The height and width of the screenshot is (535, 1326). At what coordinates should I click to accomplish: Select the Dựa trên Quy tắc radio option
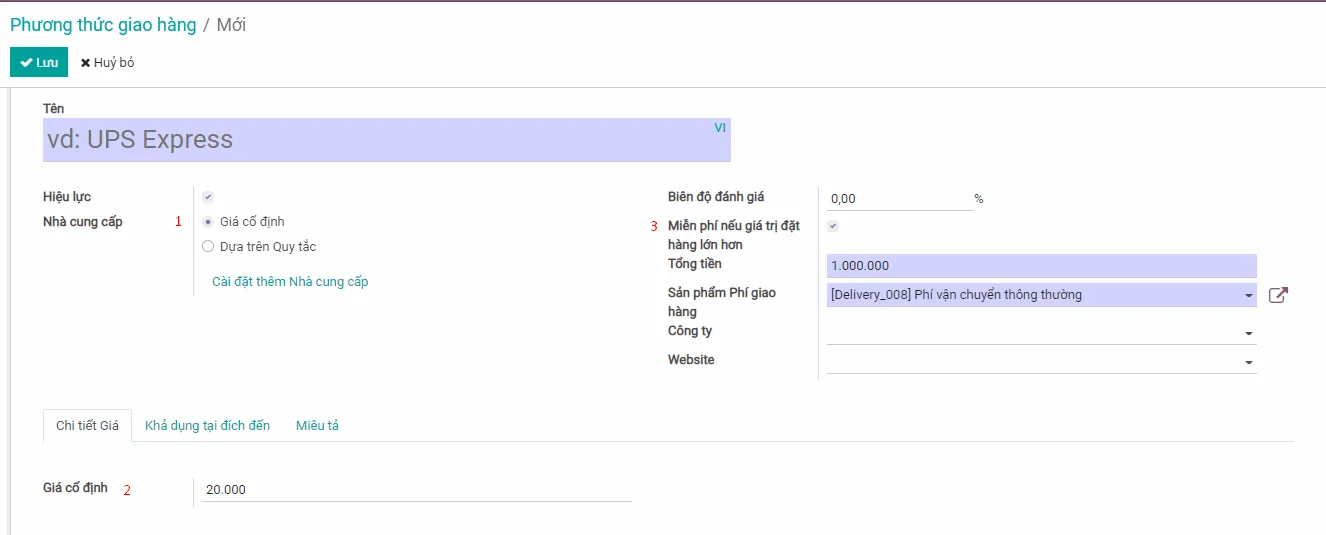click(208, 246)
